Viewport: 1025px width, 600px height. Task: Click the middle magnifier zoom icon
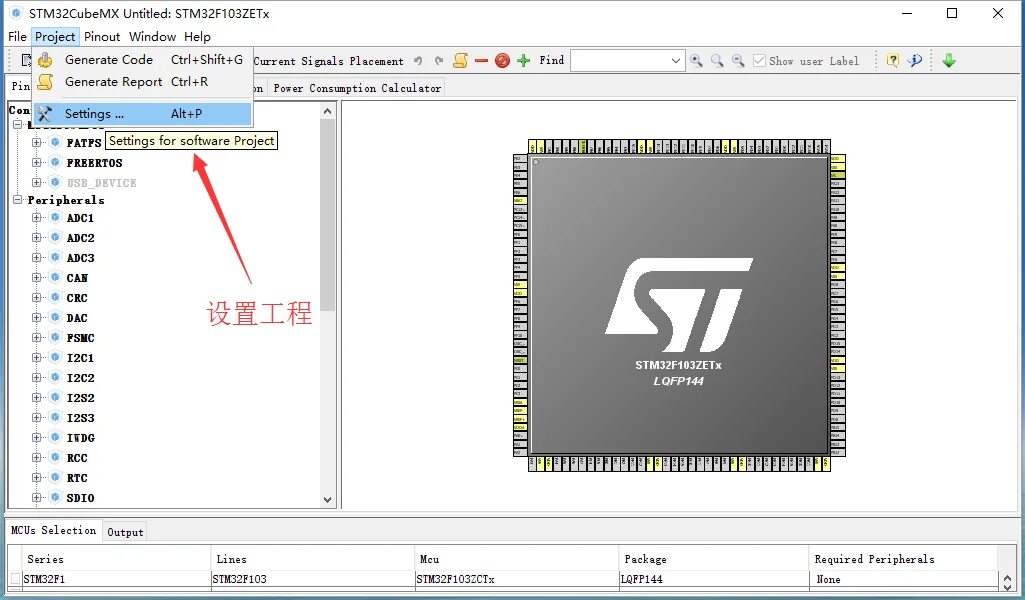coord(718,61)
